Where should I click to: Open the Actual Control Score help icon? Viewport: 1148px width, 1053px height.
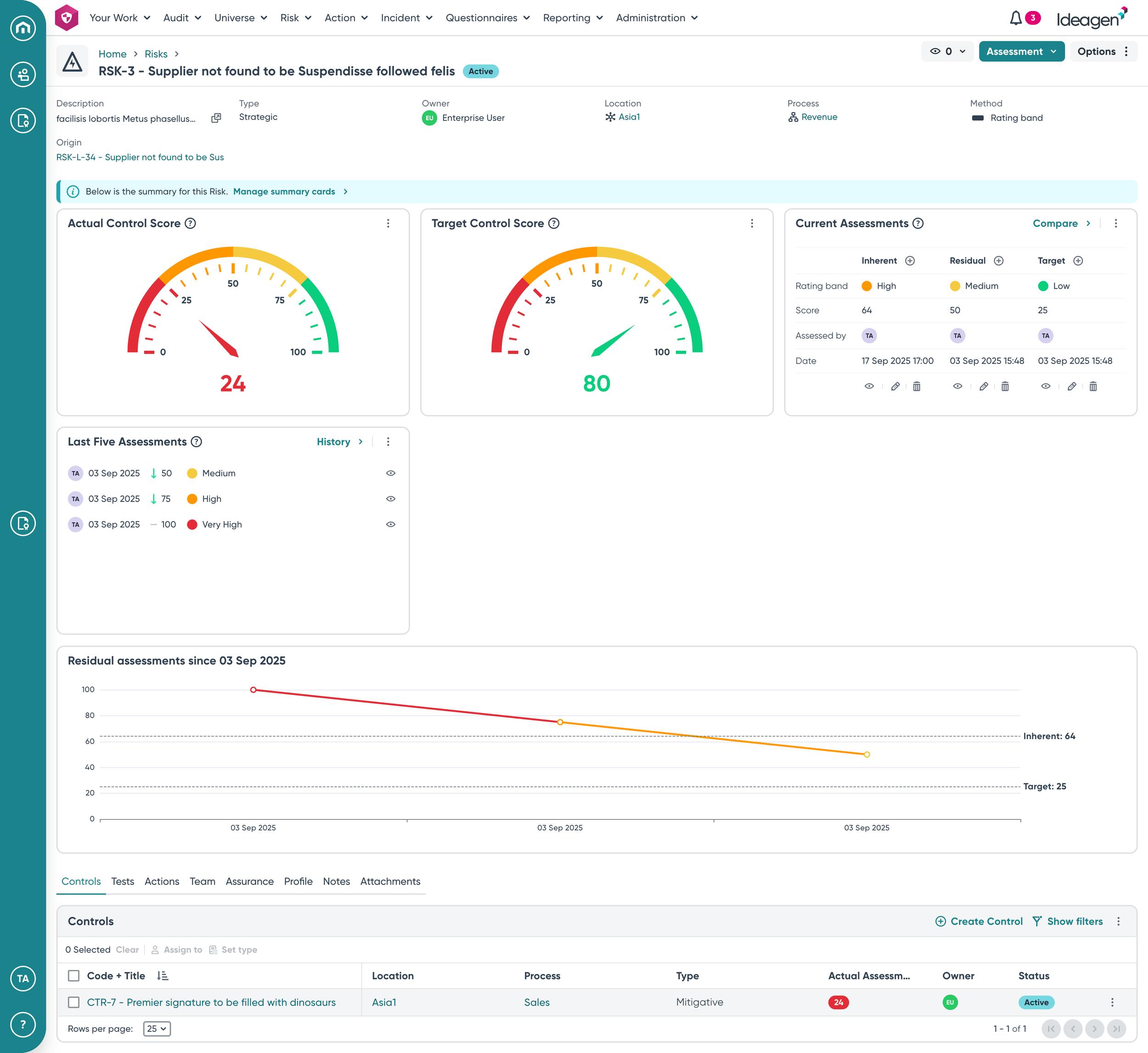(191, 224)
